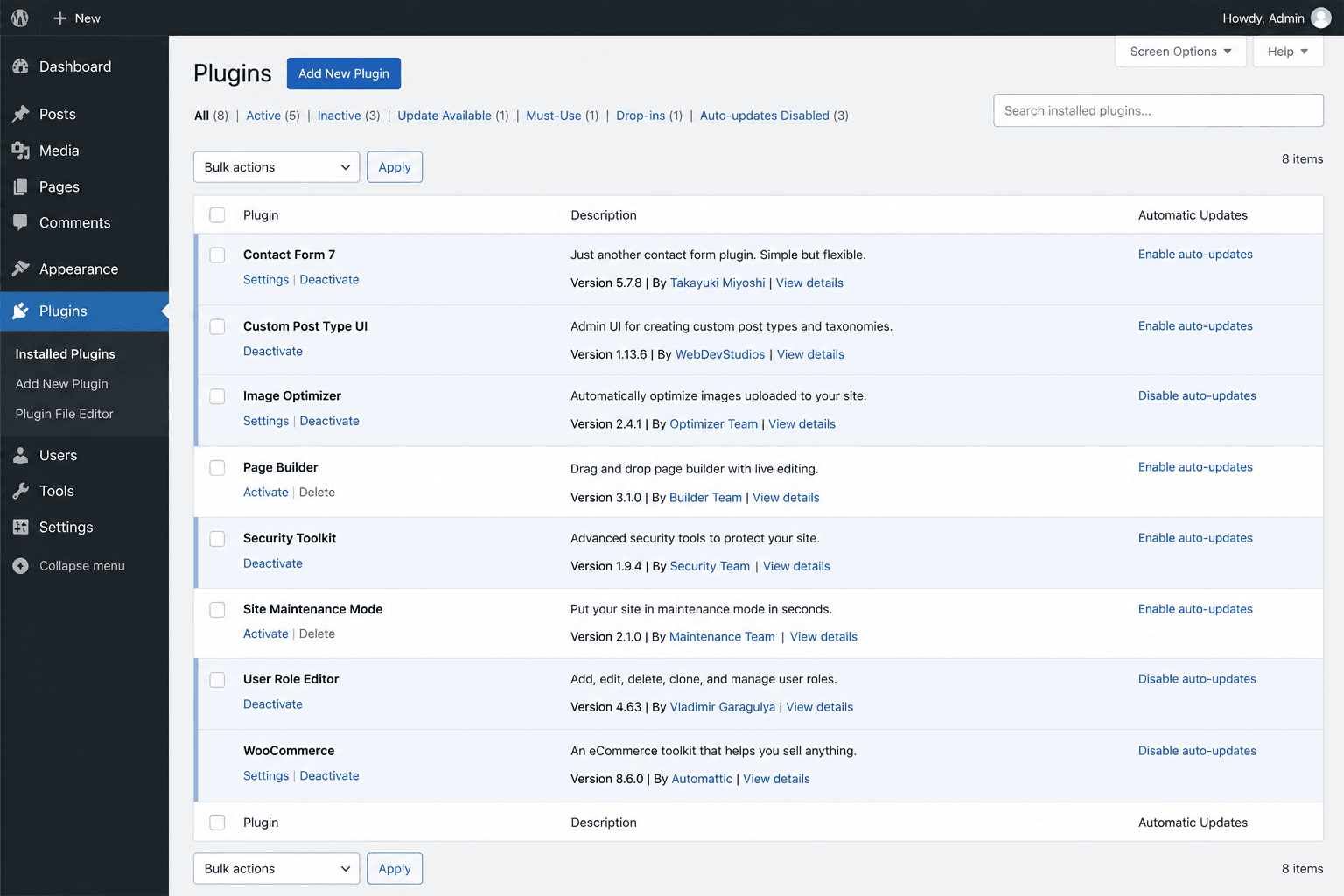Screen dimensions: 1344x896
Task: Disable auto-updates for WooCommerce
Action: (x=1197, y=751)
